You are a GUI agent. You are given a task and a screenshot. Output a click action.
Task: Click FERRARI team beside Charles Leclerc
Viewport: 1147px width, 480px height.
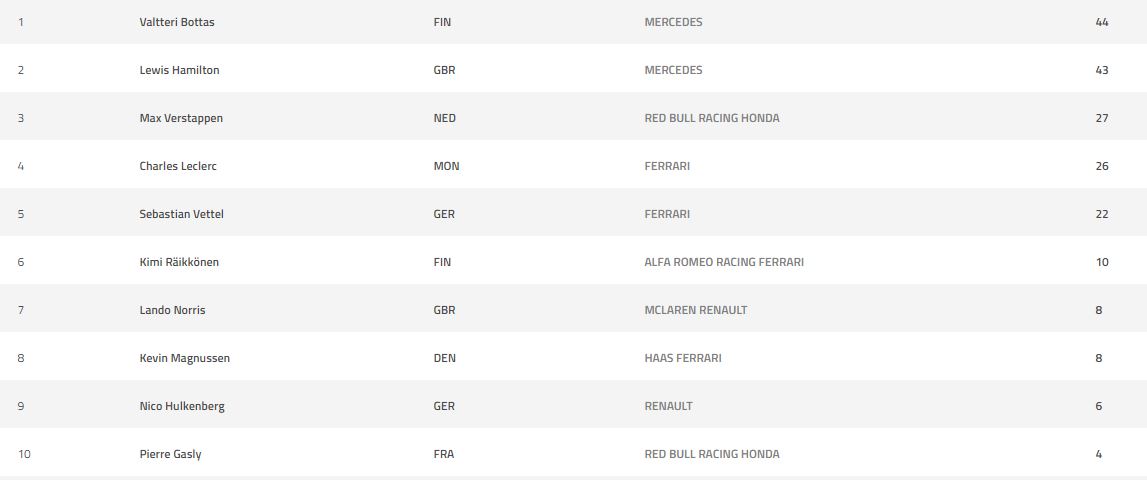[667, 166]
